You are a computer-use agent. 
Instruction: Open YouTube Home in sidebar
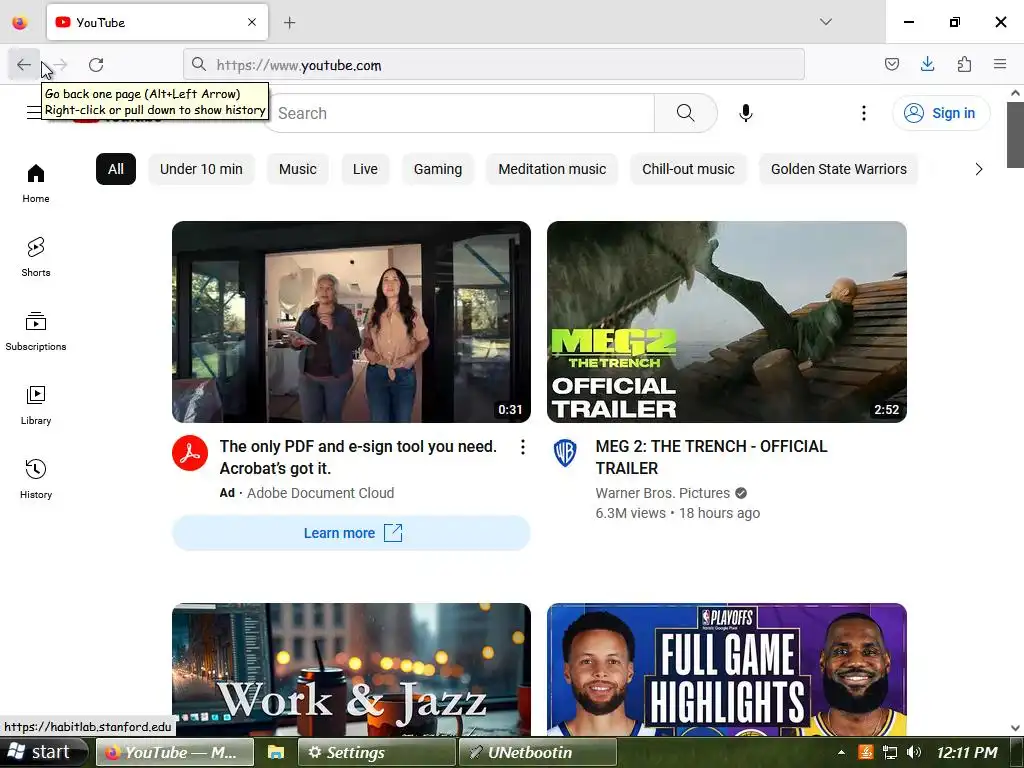(x=36, y=184)
